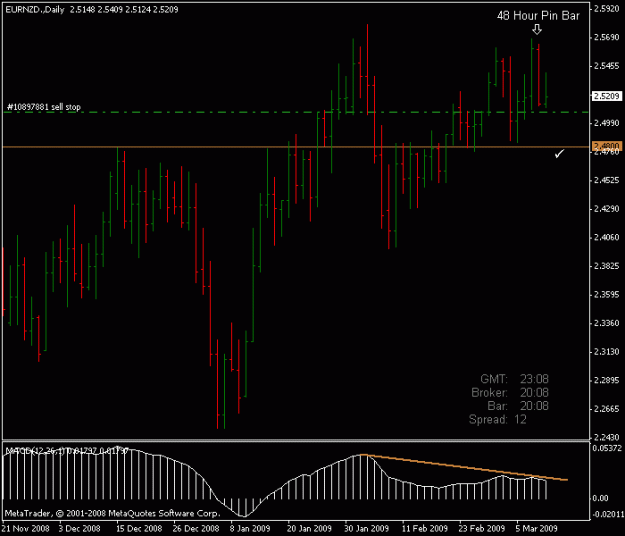Click the '20 Jan 2009' date label
Viewport: 625px width, 536px height.
point(309,529)
